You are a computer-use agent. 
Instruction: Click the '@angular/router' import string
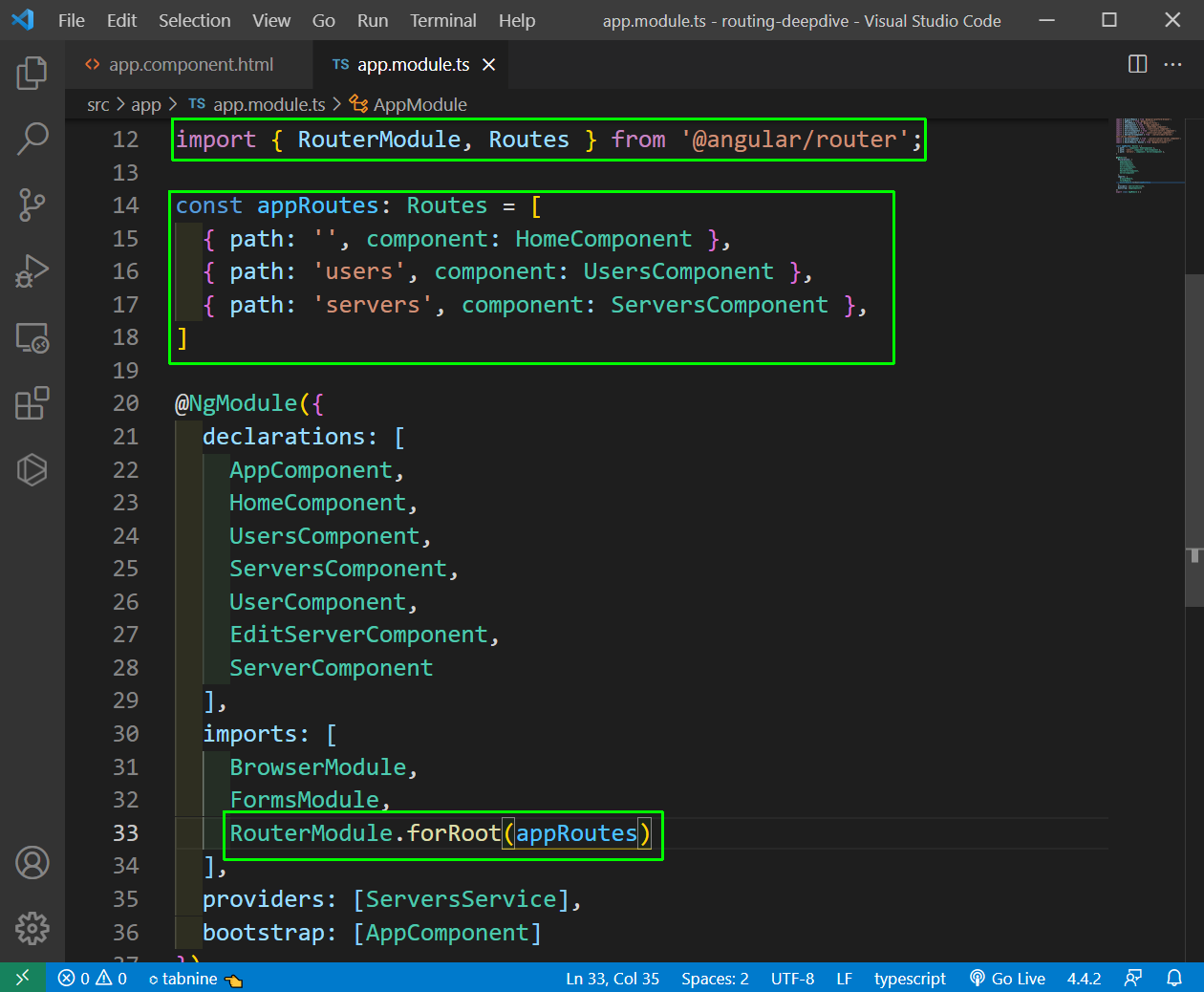[794, 140]
